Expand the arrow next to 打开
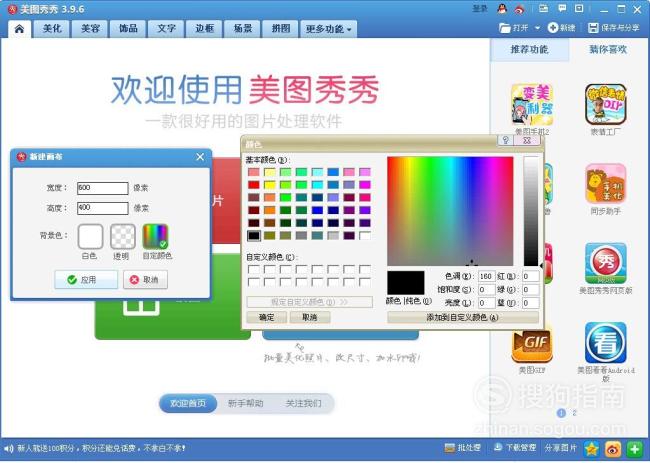This screenshot has height=463, width=650. [x=537, y=28]
